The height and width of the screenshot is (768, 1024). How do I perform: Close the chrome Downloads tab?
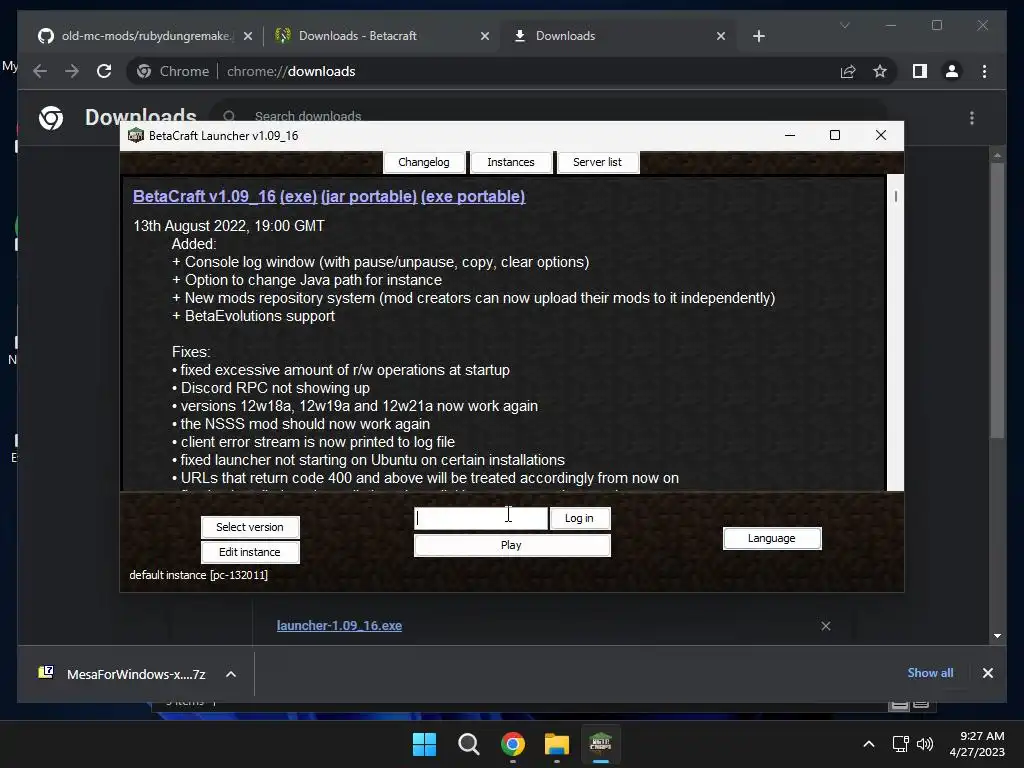pos(721,36)
